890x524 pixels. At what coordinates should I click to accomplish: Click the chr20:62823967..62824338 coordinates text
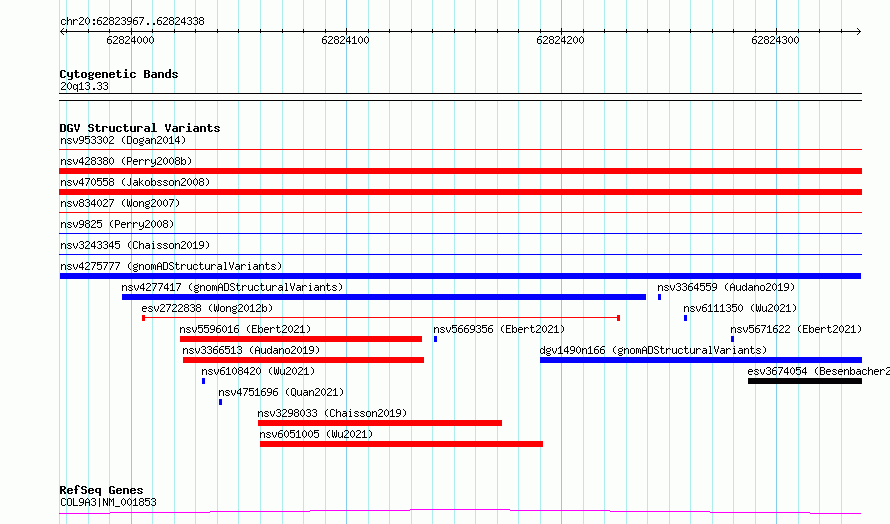pos(132,22)
